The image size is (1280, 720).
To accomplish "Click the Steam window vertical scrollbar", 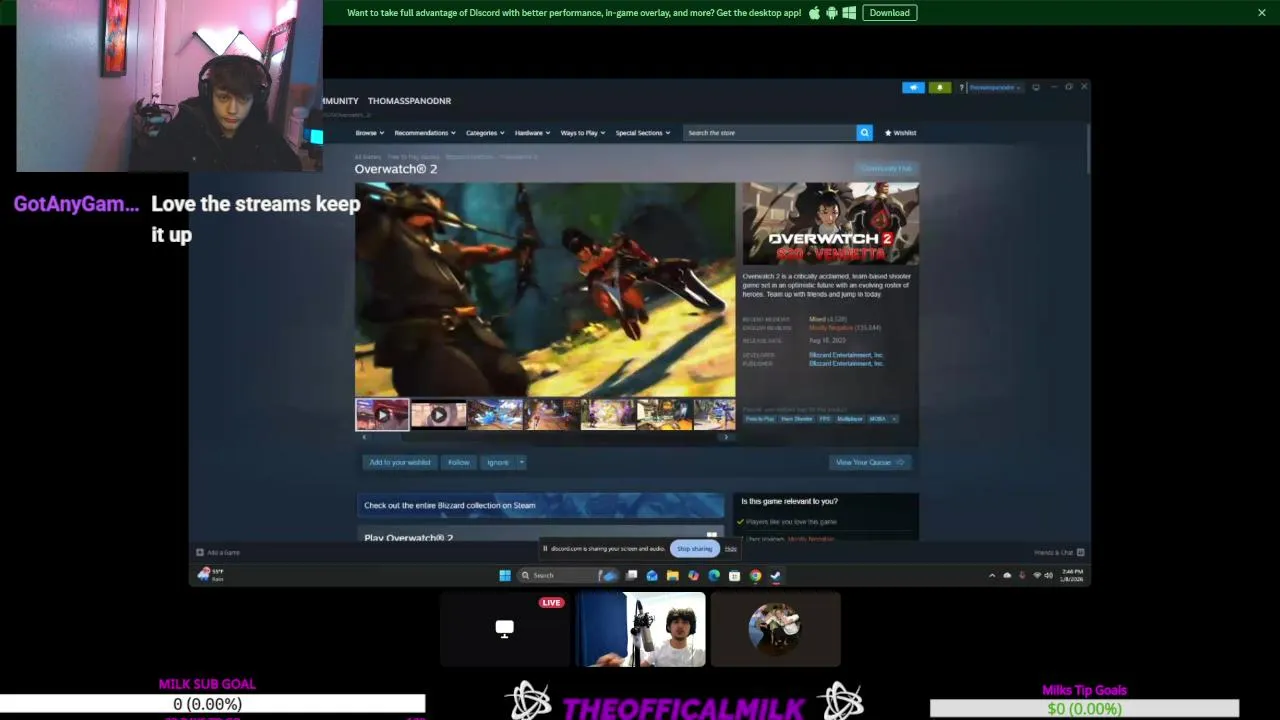I will [x=1087, y=150].
